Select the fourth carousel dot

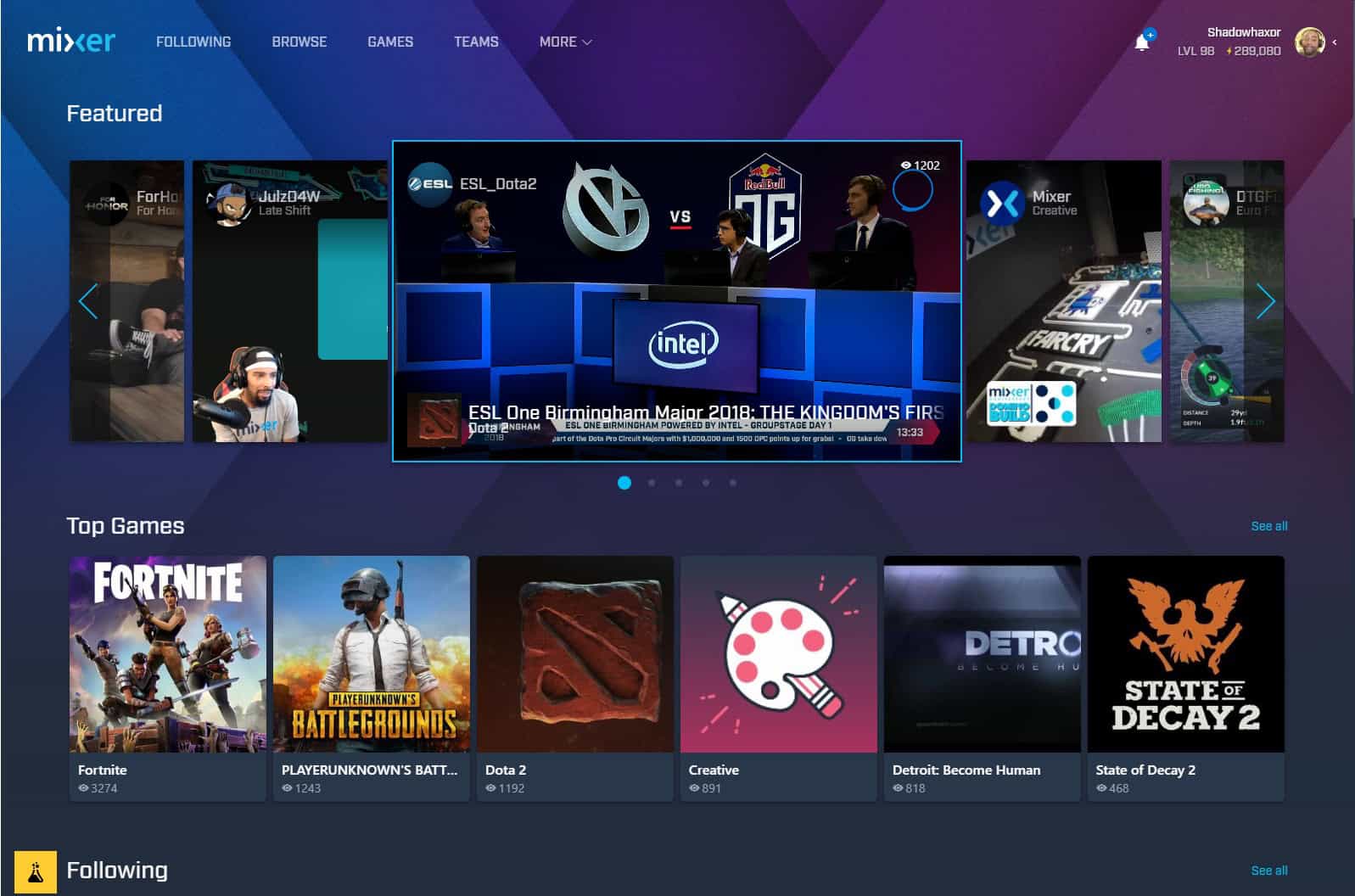(x=706, y=483)
